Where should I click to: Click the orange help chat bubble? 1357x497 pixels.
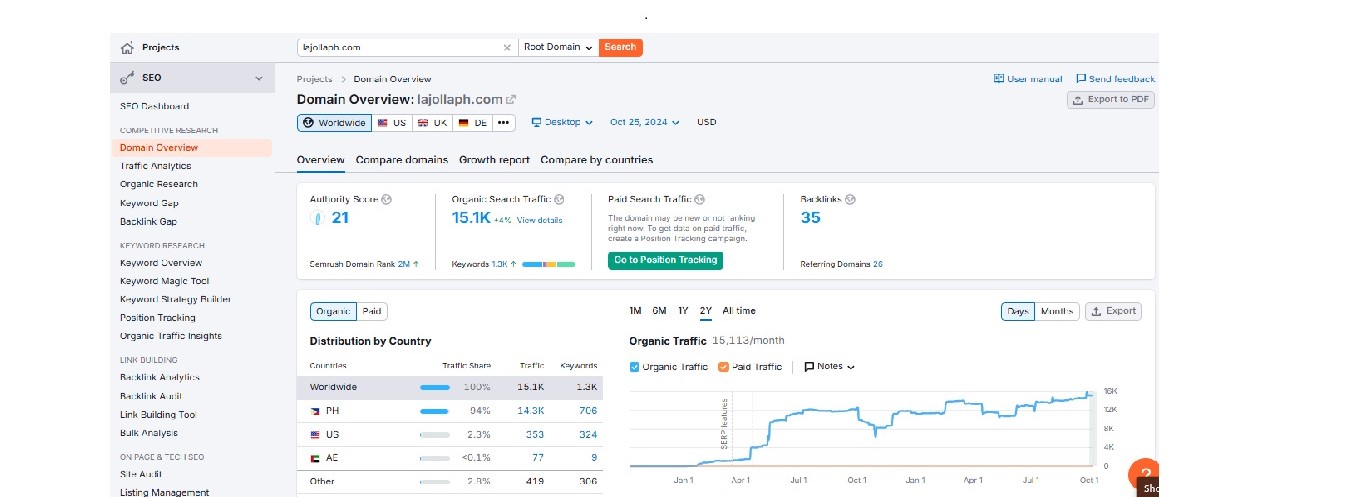pyautogui.click(x=1145, y=476)
